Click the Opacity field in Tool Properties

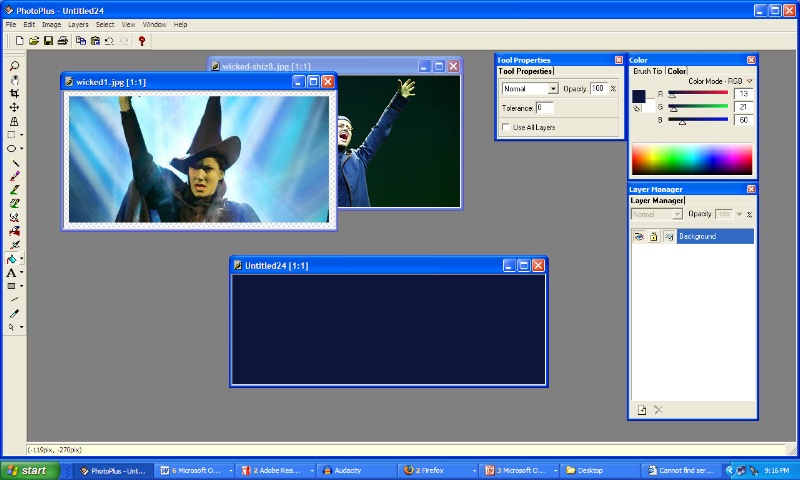click(598, 89)
